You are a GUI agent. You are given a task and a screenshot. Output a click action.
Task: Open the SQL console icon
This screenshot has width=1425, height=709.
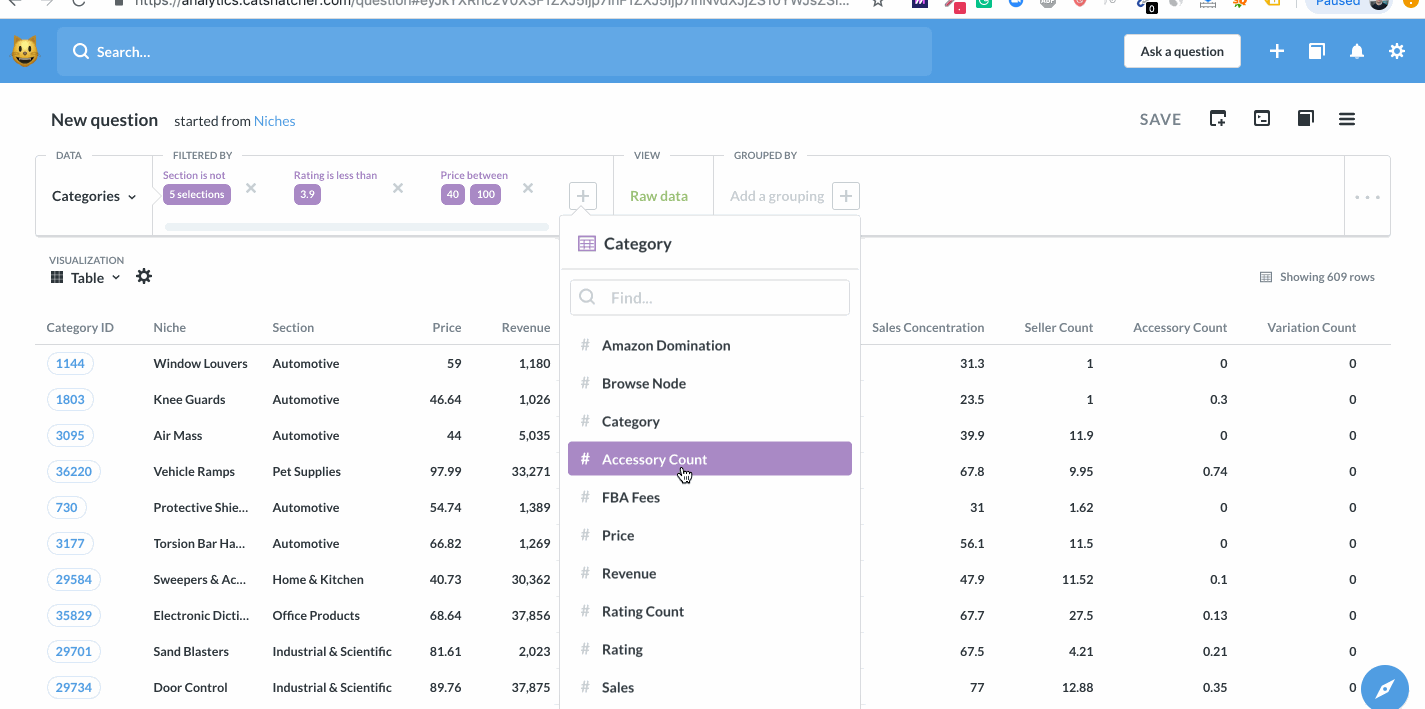(1262, 119)
